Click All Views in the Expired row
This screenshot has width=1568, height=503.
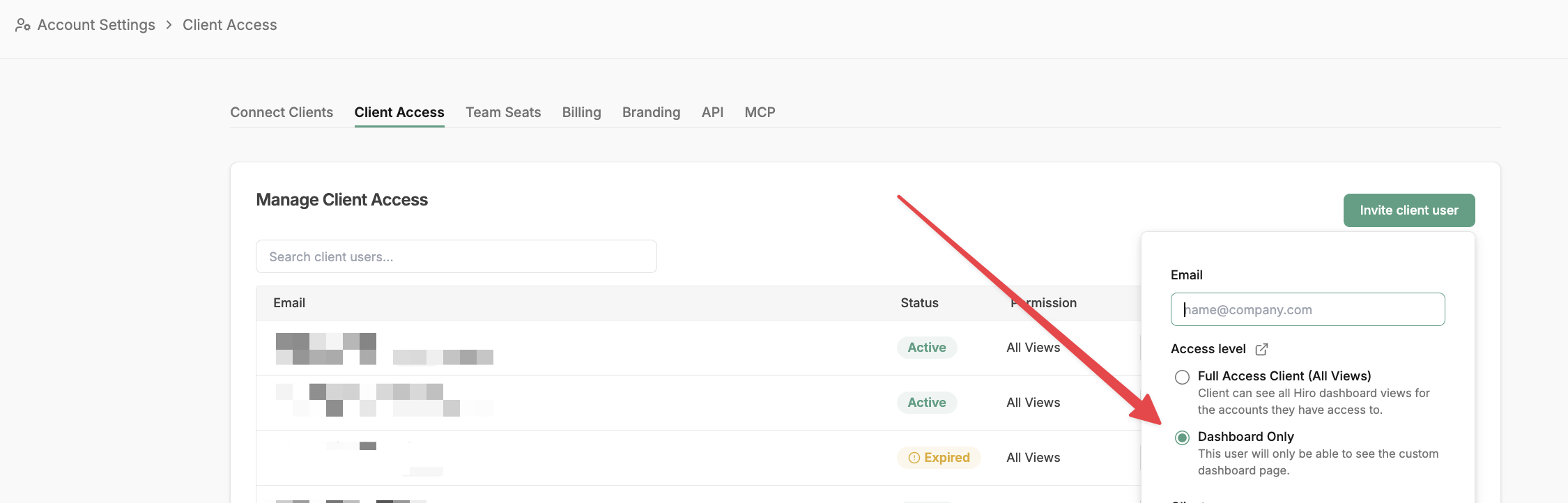click(x=1033, y=458)
